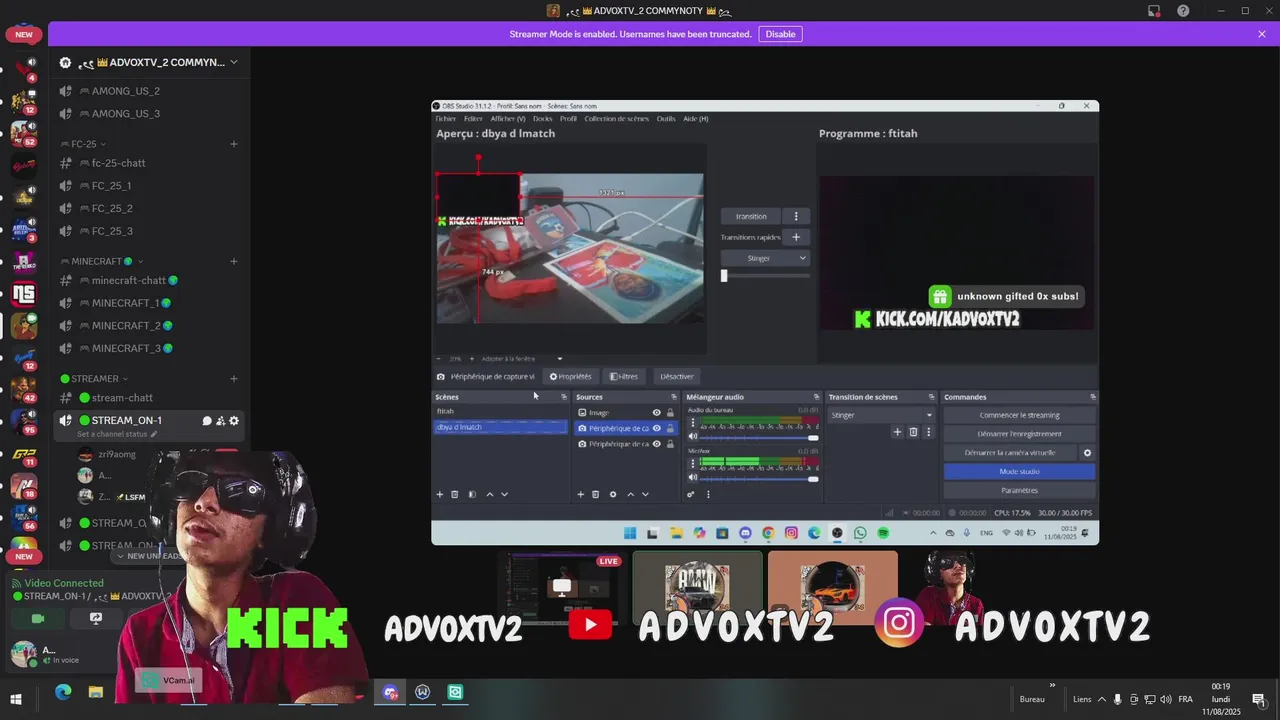Open ADVOXTV_2 server header dropdown
This screenshot has height=720, width=1280.
[149, 62]
